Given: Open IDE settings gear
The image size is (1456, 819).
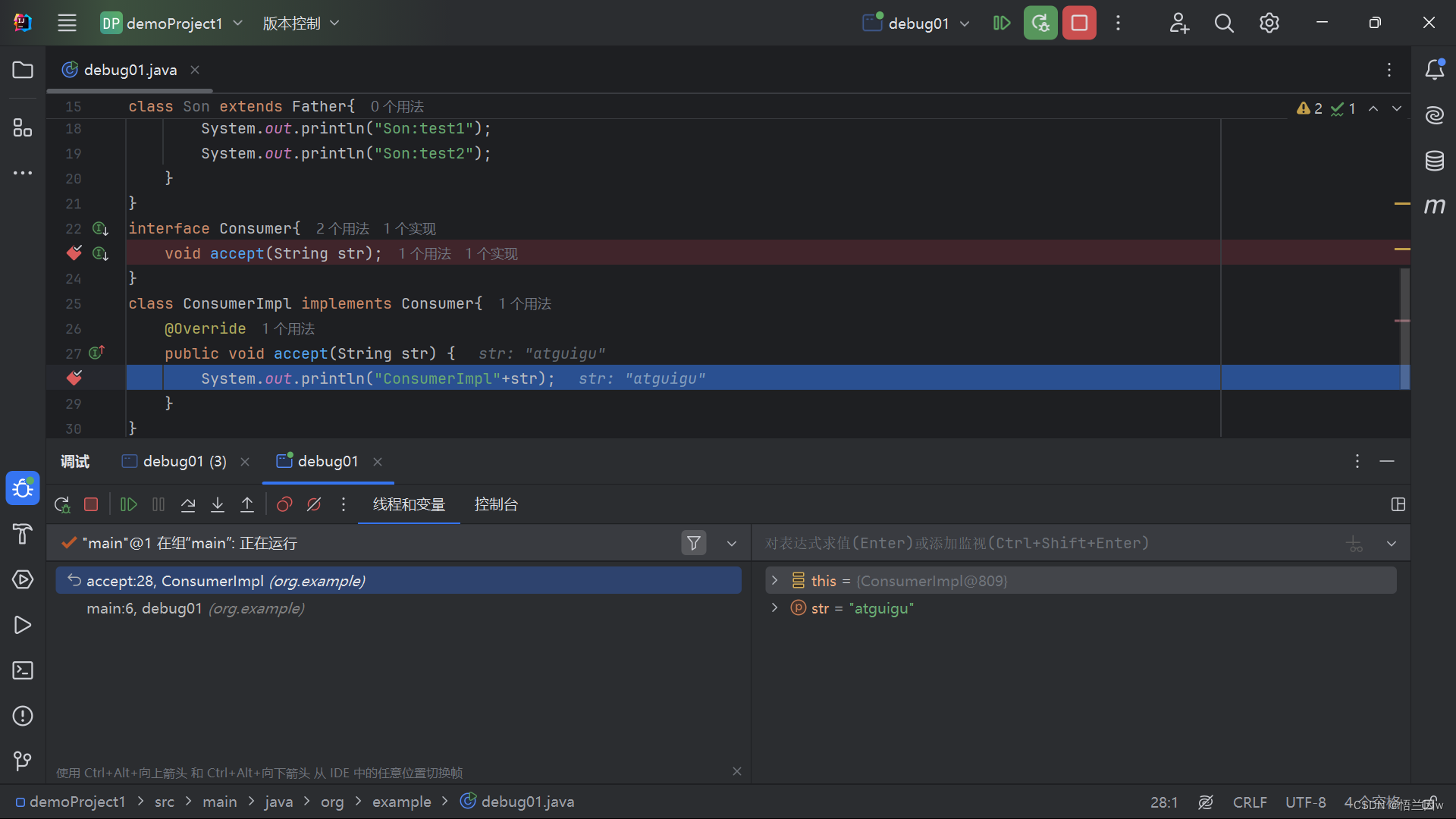Looking at the screenshot, I should click(1269, 23).
